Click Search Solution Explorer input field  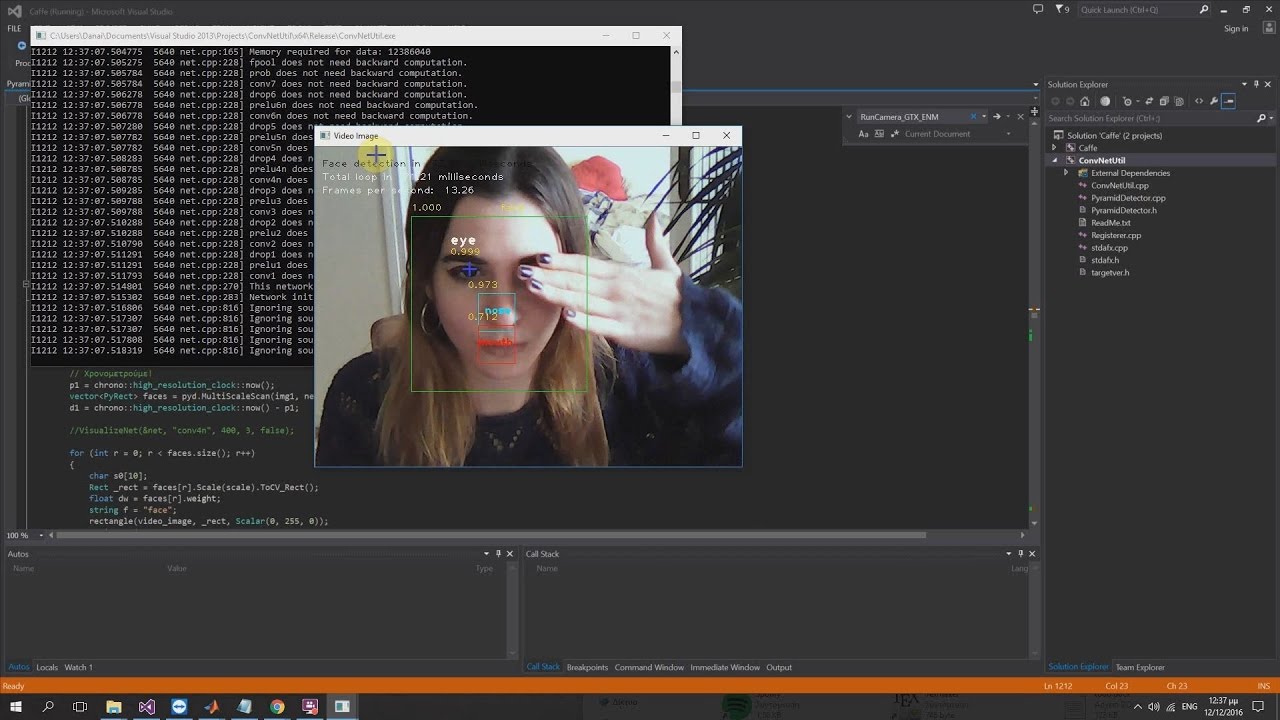(1150, 118)
